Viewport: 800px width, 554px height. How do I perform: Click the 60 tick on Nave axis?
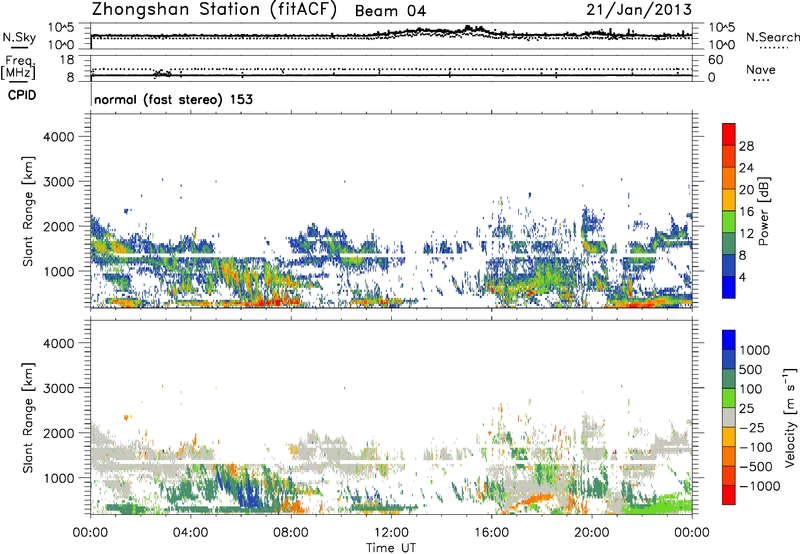pos(716,60)
